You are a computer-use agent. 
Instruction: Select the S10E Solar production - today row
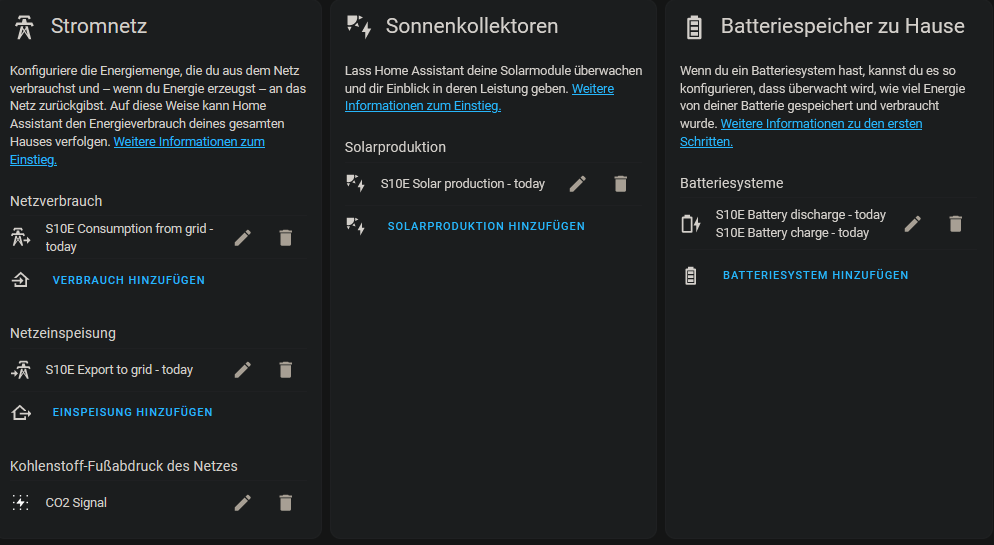tap(492, 184)
